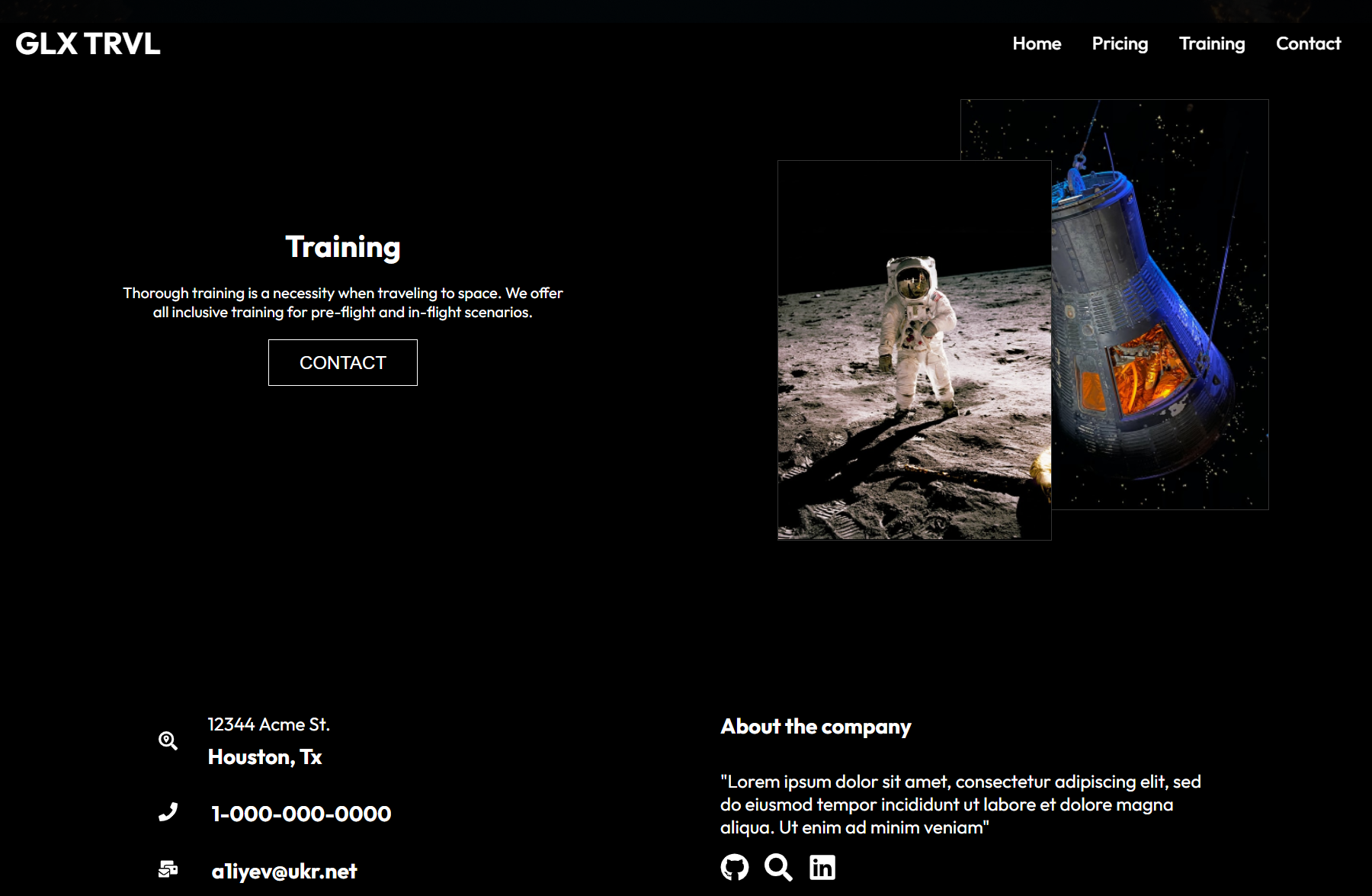Image resolution: width=1372 pixels, height=896 pixels.
Task: Click the phone handset icon
Action: [168, 812]
